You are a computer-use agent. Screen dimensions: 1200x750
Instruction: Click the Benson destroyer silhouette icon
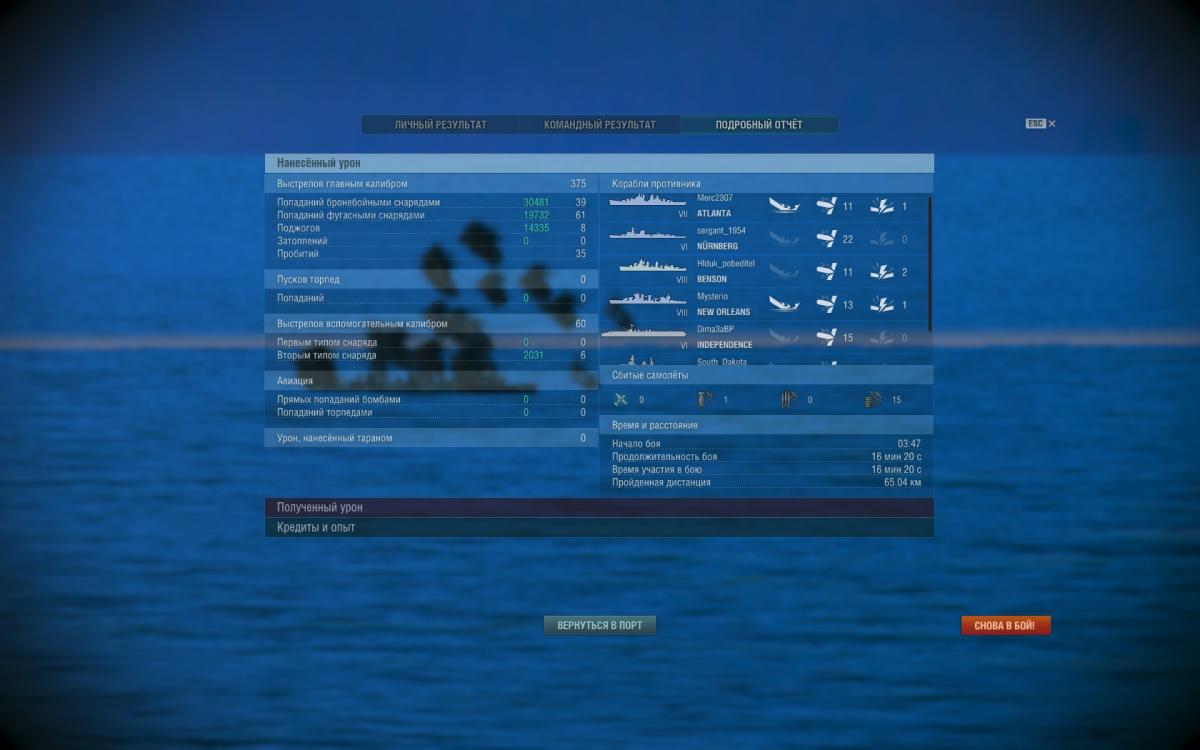[x=651, y=268]
